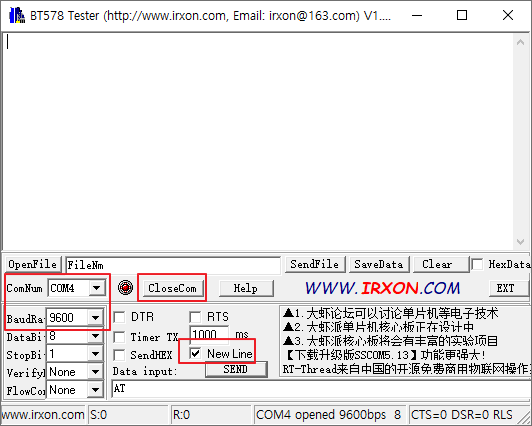Click the SendFile button
This screenshot has height=426, width=532.
(315, 264)
